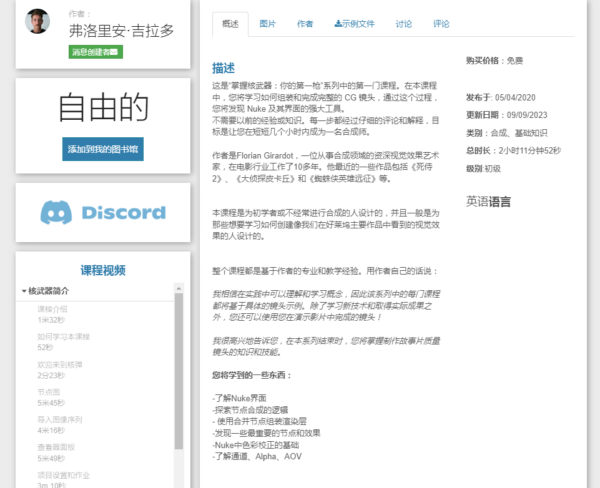Click the 英语语言 label
This screenshot has height=488, width=600.
coord(488,201)
